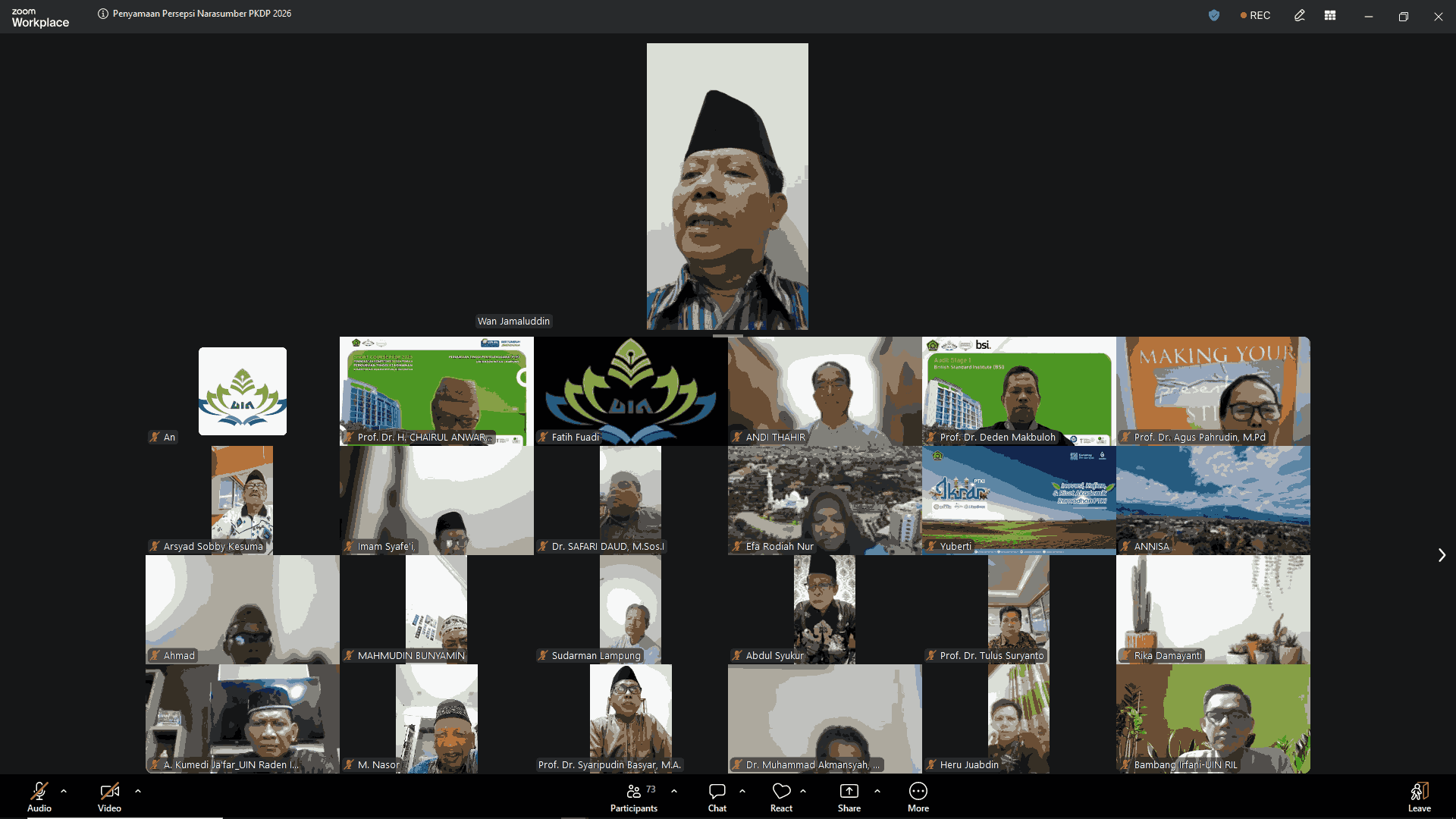
Task: Select Prof. Dr. Agus Pahrudin tile
Action: click(x=1213, y=391)
